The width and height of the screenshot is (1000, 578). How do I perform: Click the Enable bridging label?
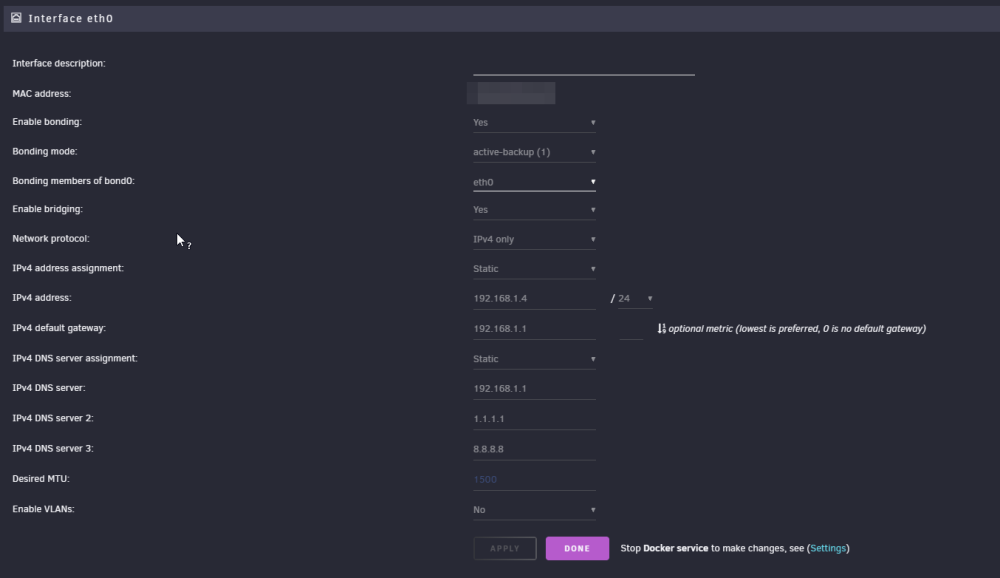point(48,209)
